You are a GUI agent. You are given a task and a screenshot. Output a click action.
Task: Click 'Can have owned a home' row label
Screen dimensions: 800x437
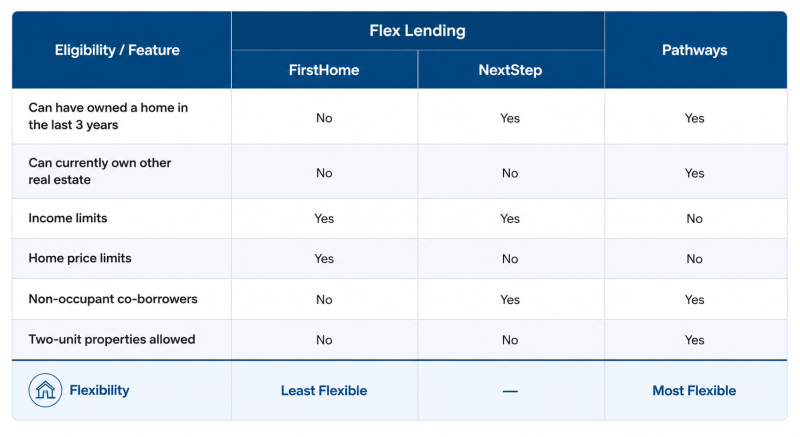(x=108, y=116)
